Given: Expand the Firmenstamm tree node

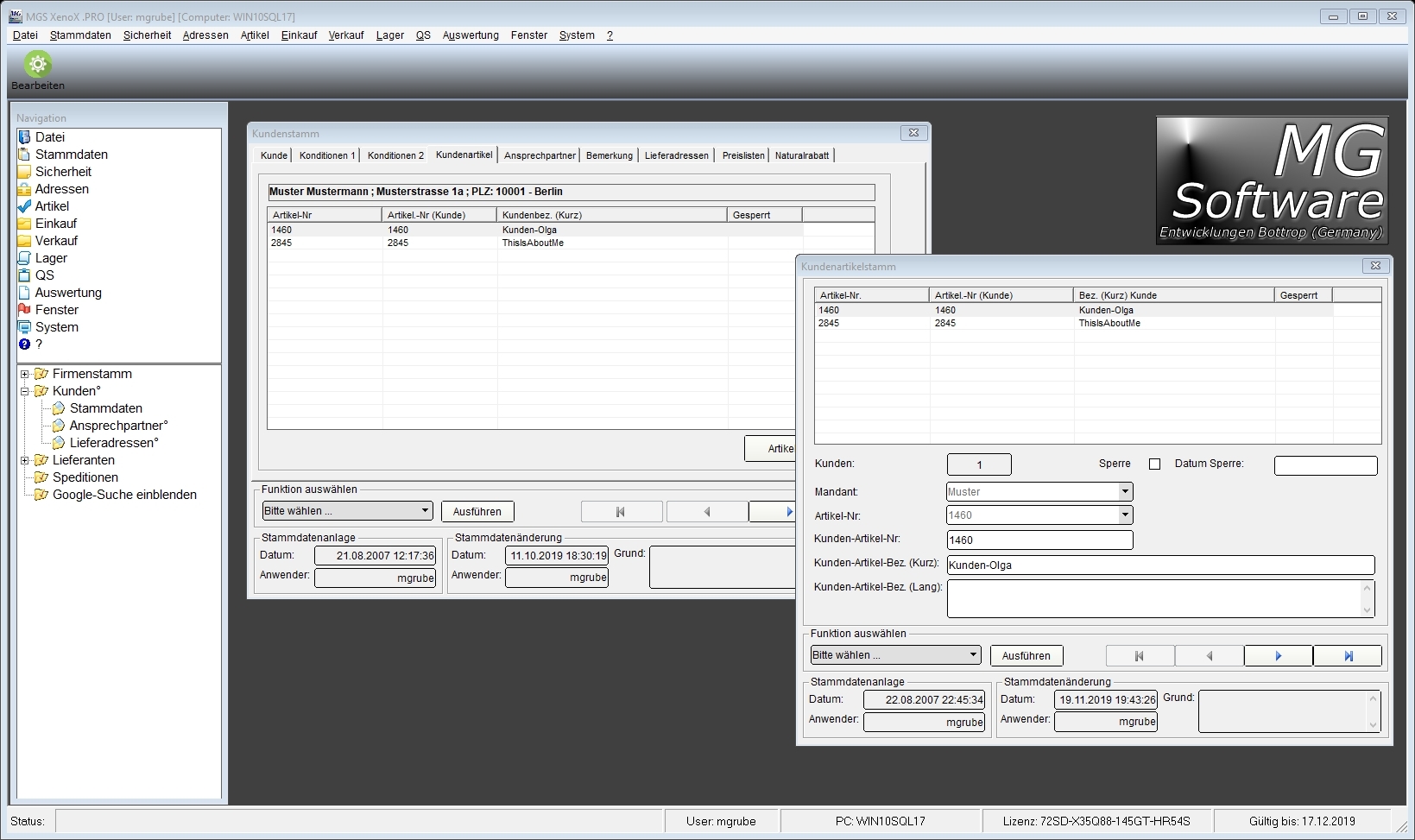Looking at the screenshot, I should coord(25,375).
